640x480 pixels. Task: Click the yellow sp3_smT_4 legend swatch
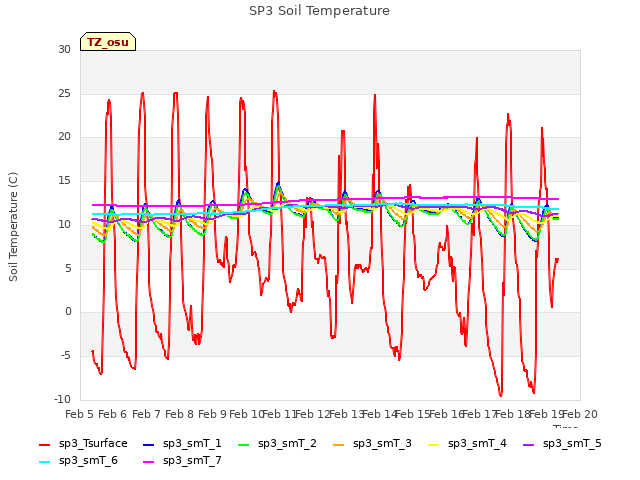tap(433, 444)
